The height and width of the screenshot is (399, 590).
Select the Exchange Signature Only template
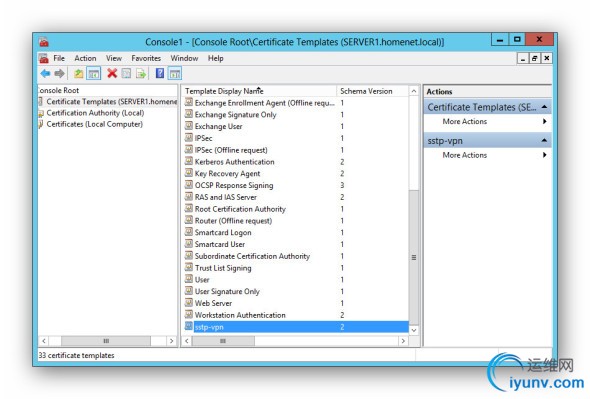pos(236,115)
